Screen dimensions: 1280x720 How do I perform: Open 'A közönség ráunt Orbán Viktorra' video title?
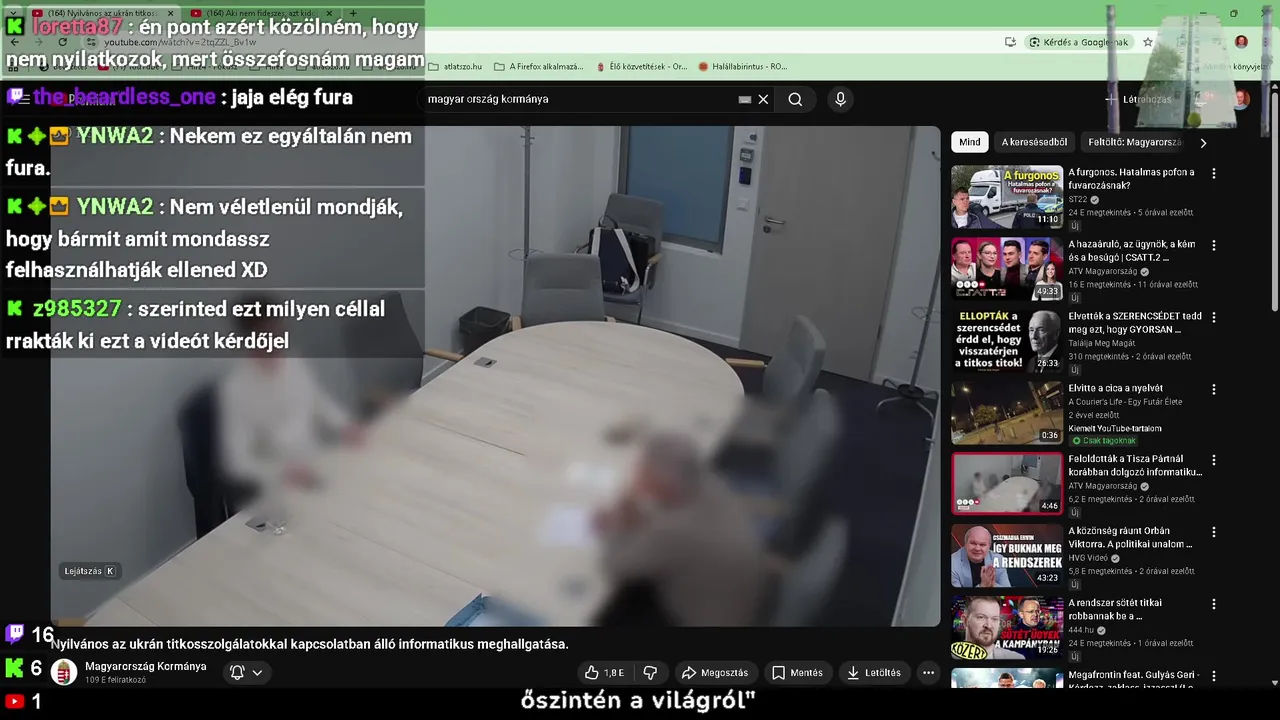[x=1130, y=538]
